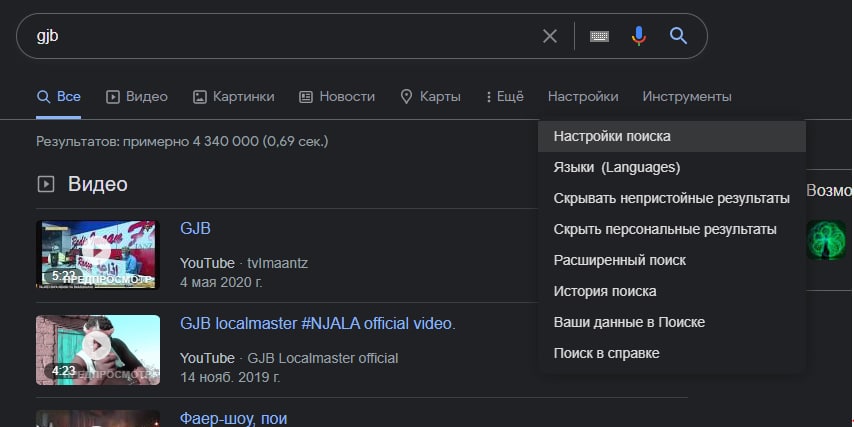Click the GJB Localmaster official channel name

323,358
